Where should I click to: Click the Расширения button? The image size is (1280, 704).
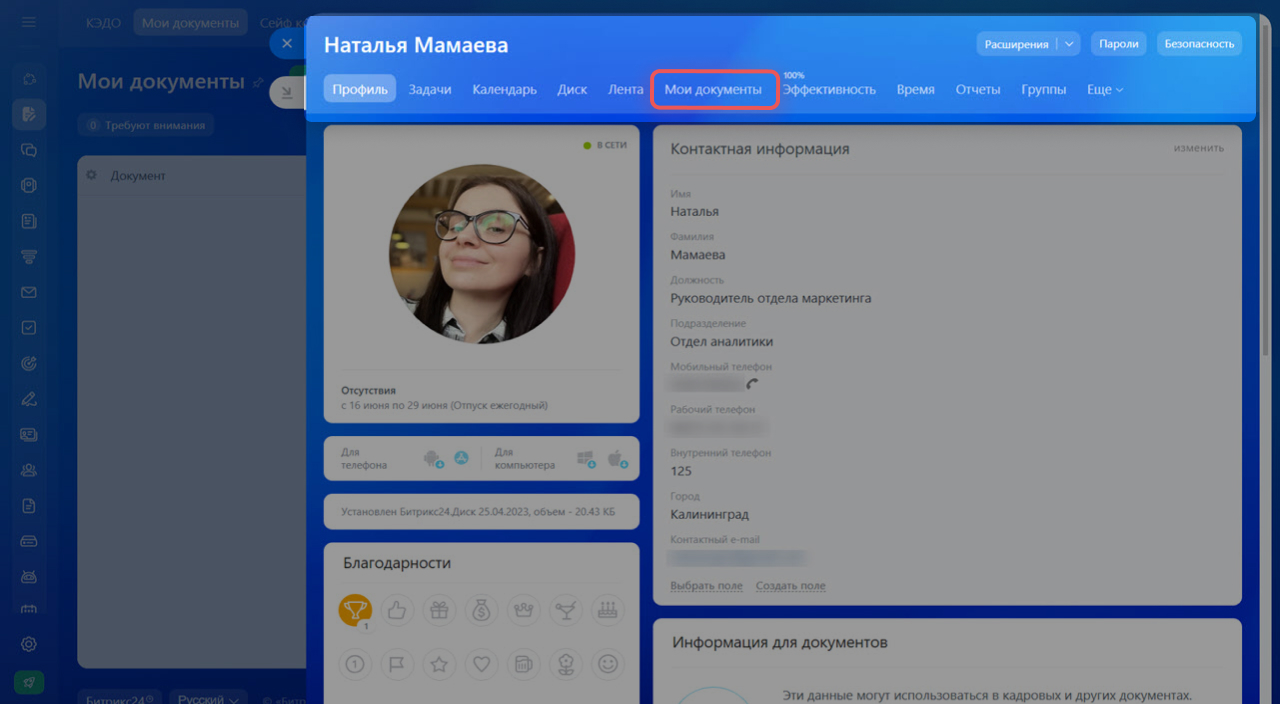point(1017,44)
